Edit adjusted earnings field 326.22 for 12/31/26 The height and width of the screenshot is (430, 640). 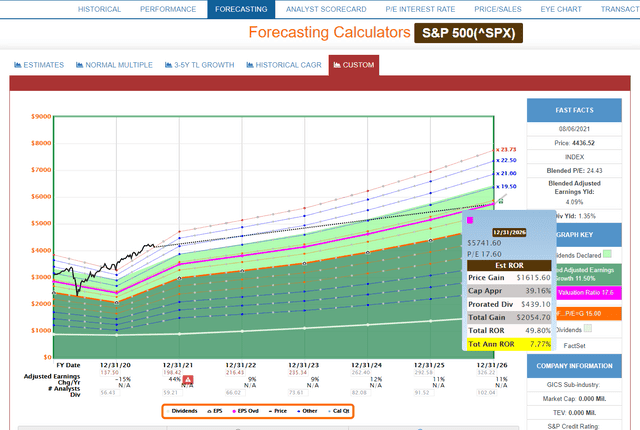[x=486, y=372]
